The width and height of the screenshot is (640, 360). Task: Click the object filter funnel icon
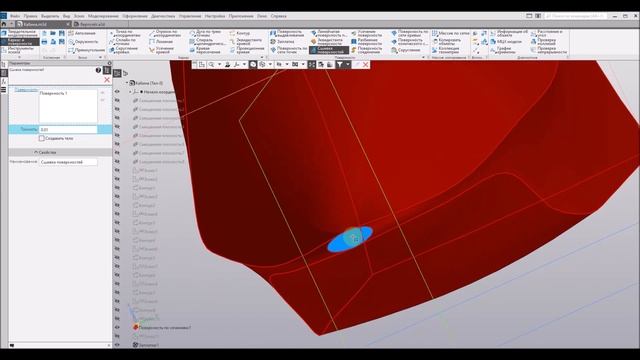click(x=340, y=64)
